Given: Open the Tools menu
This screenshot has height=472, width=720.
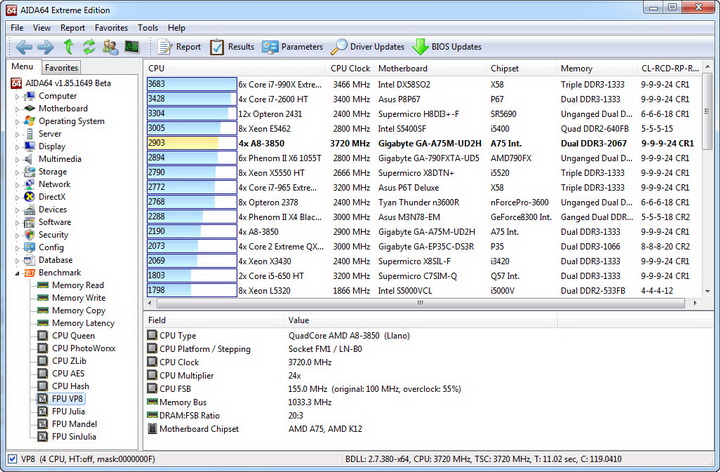Looking at the screenshot, I should coord(148,28).
